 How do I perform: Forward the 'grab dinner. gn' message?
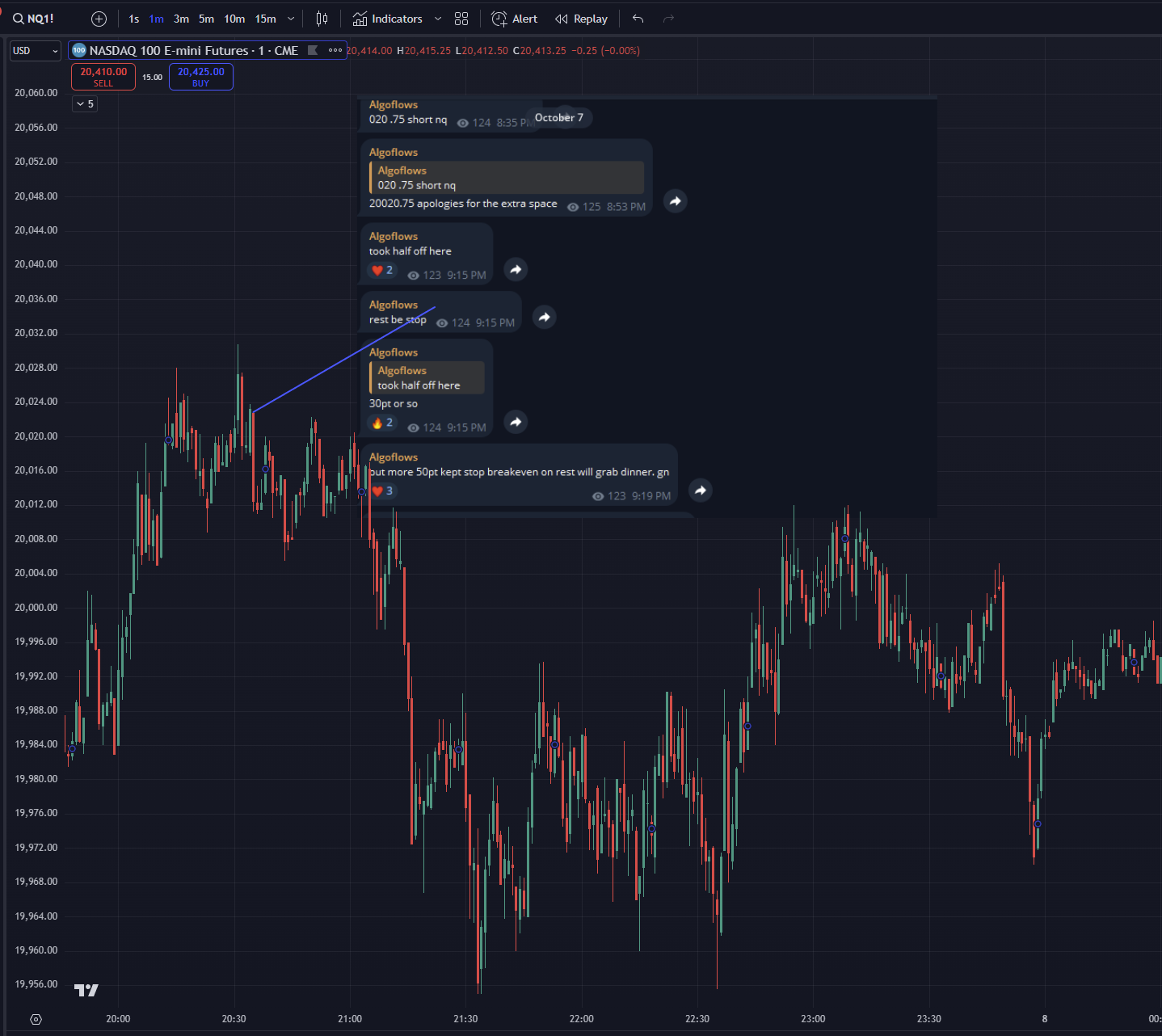click(701, 491)
